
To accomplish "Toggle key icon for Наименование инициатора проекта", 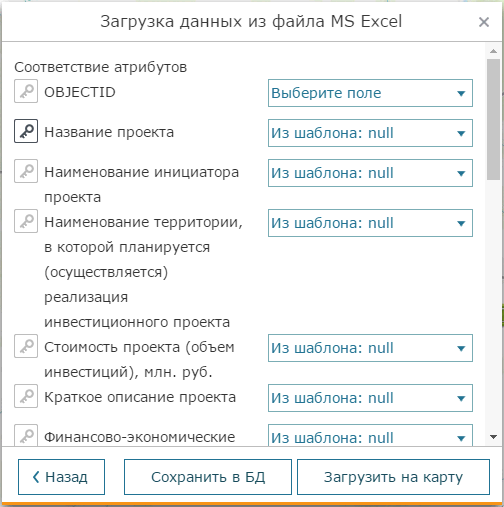I will click(26, 171).
